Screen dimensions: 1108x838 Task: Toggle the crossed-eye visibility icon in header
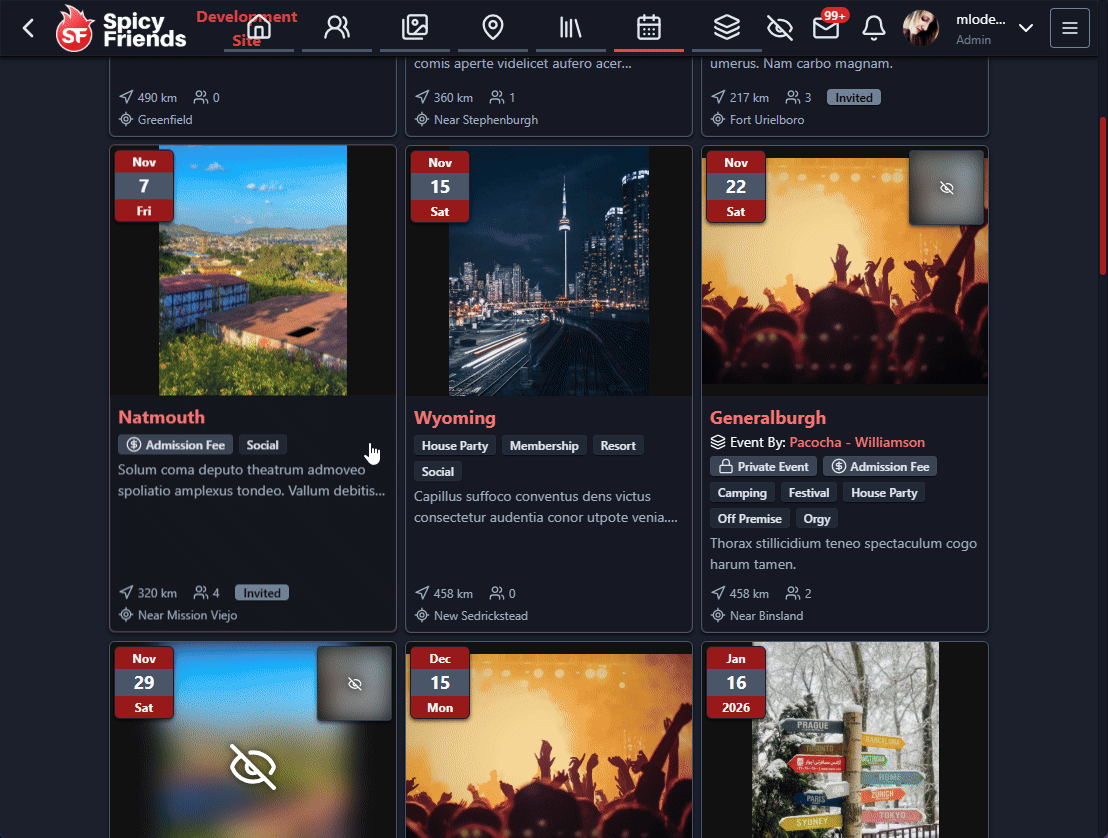click(x=779, y=28)
